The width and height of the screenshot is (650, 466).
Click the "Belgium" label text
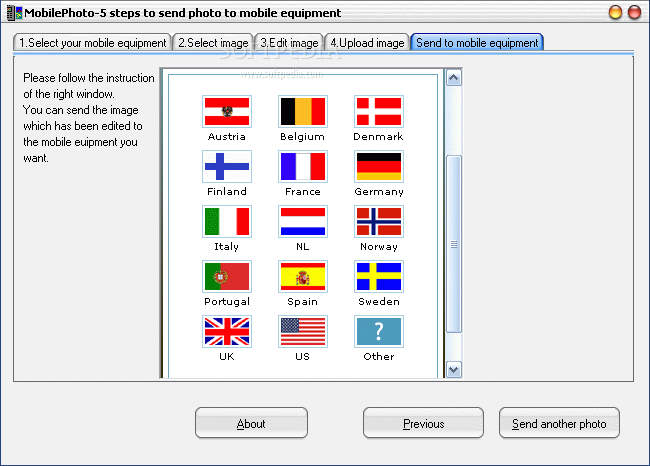click(303, 136)
